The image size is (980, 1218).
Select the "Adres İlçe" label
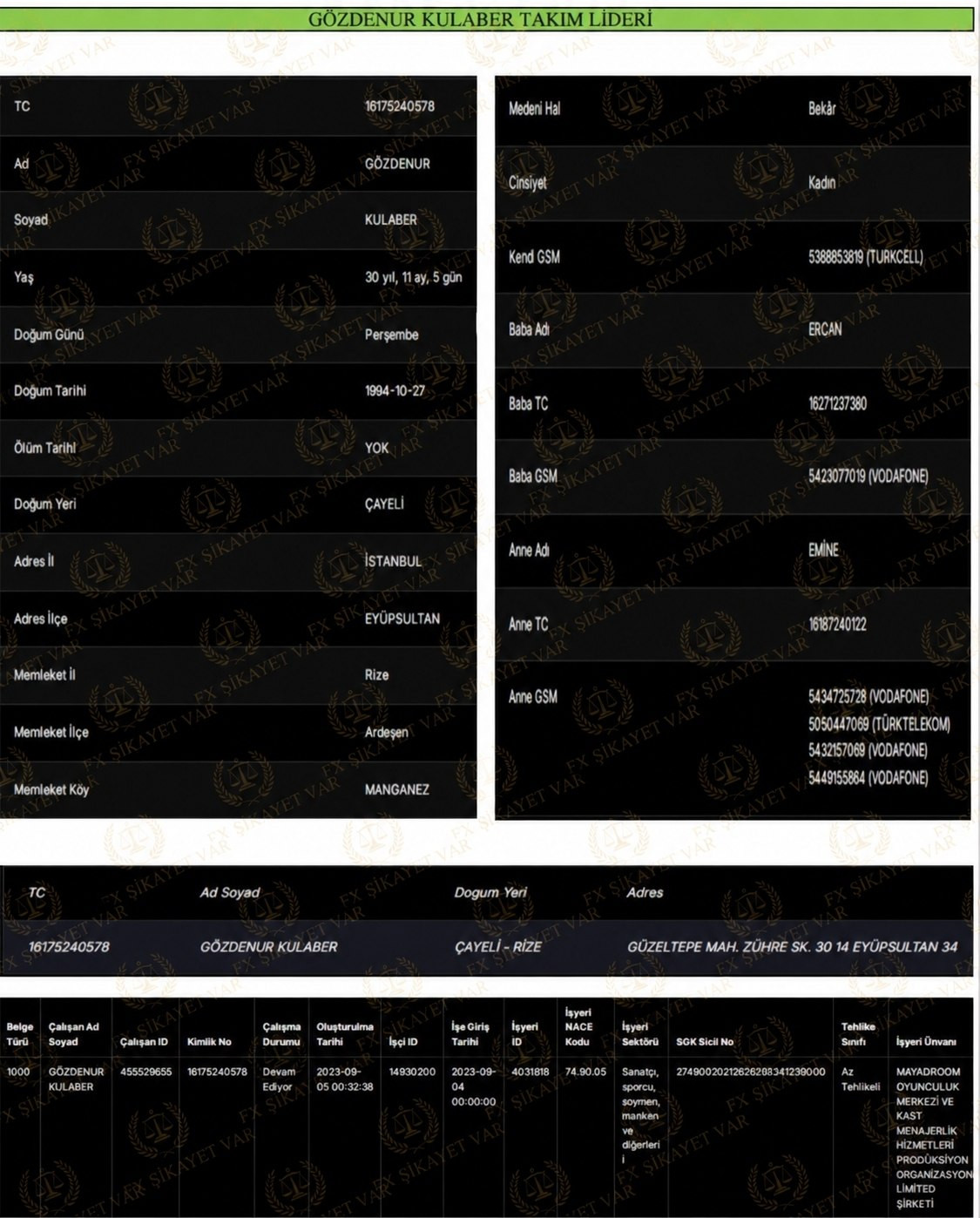click(40, 619)
